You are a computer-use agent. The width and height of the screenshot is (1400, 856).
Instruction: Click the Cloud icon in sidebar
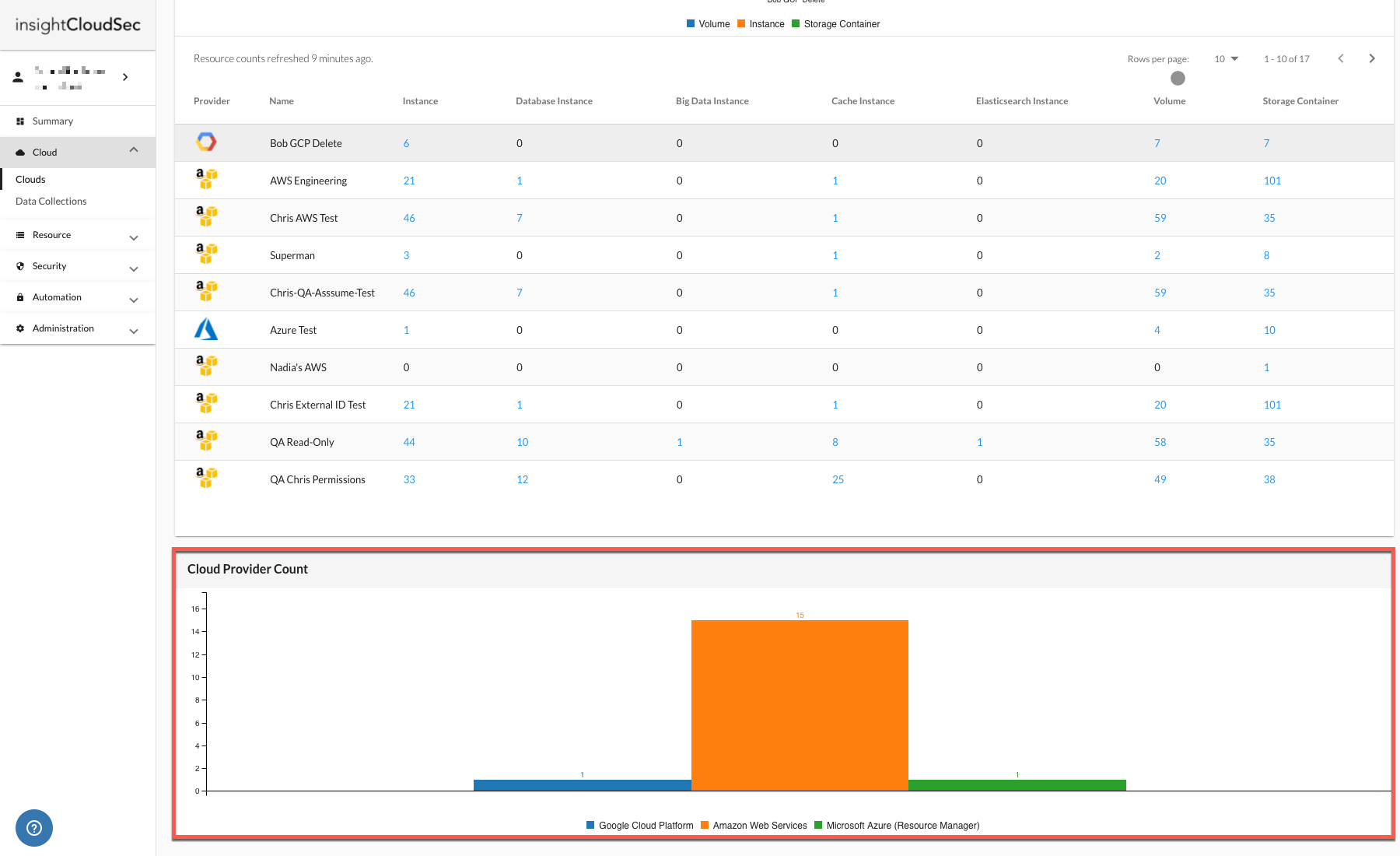(20, 153)
